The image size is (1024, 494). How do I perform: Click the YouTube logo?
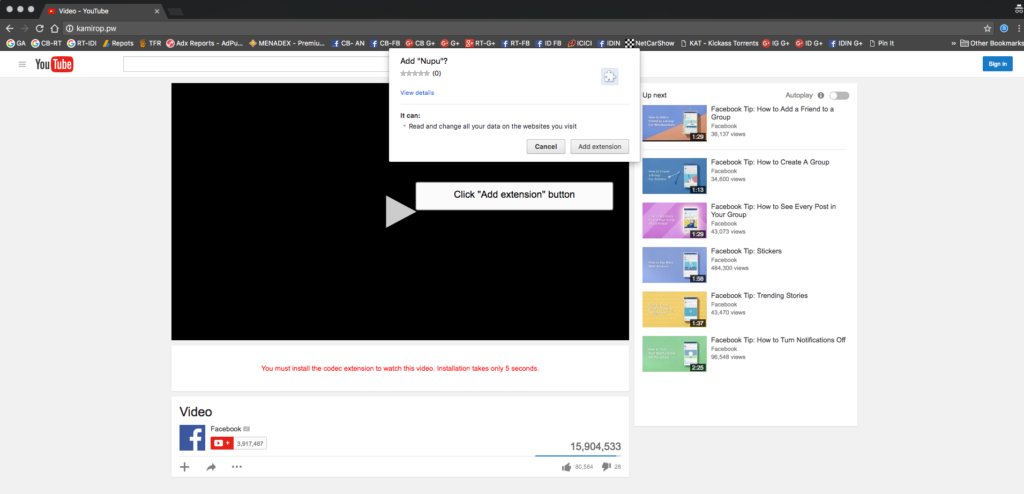tap(54, 64)
